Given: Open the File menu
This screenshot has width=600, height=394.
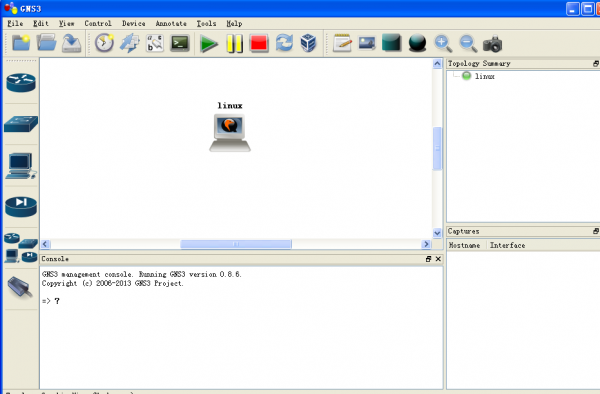Looking at the screenshot, I should [x=15, y=23].
